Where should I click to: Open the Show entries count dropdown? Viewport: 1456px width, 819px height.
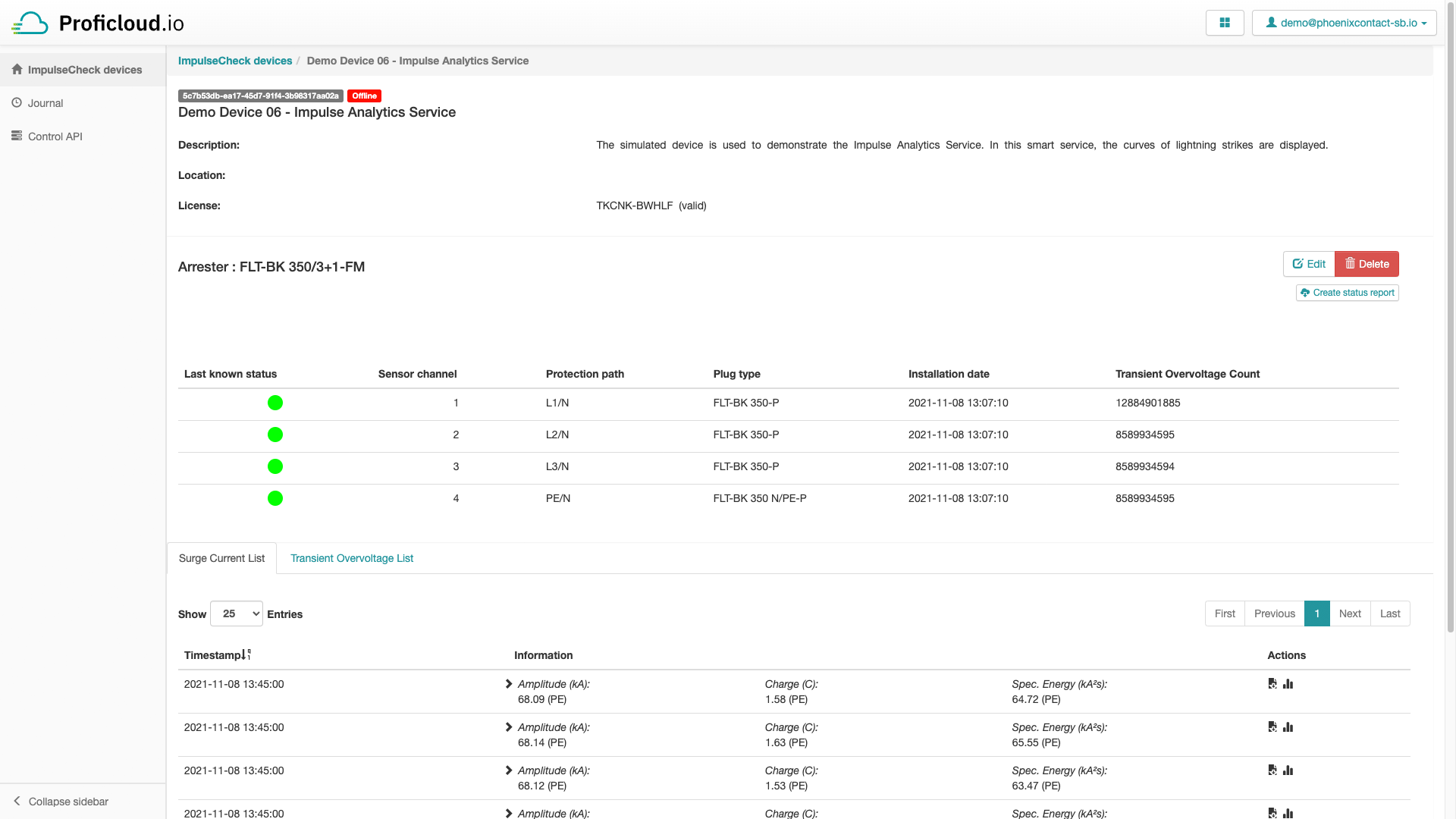coord(237,613)
